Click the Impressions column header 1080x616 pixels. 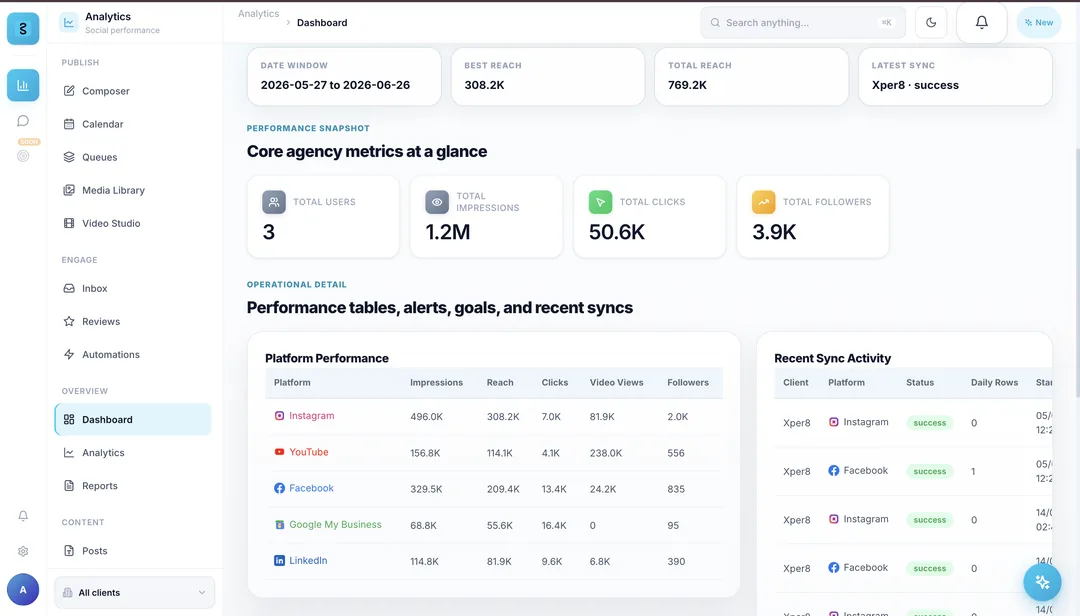437,382
